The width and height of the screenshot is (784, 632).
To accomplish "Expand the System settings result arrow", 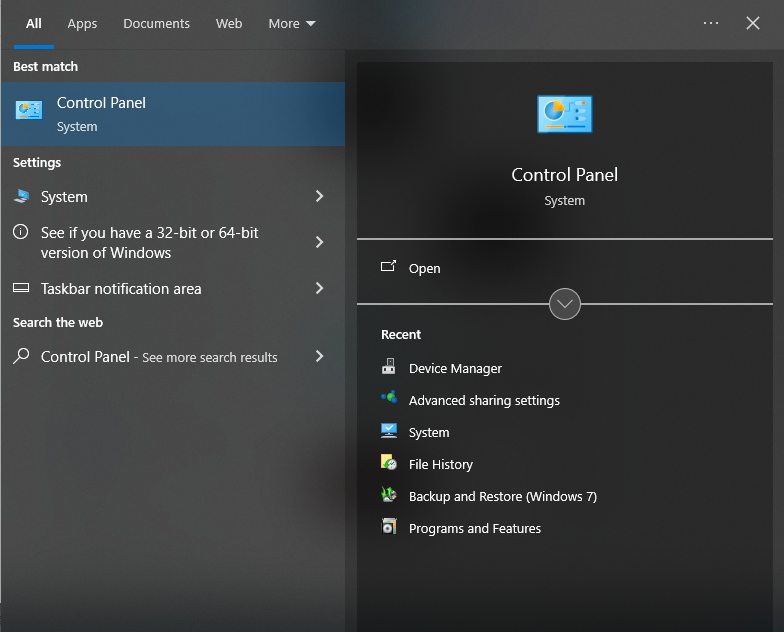I will 320,196.
